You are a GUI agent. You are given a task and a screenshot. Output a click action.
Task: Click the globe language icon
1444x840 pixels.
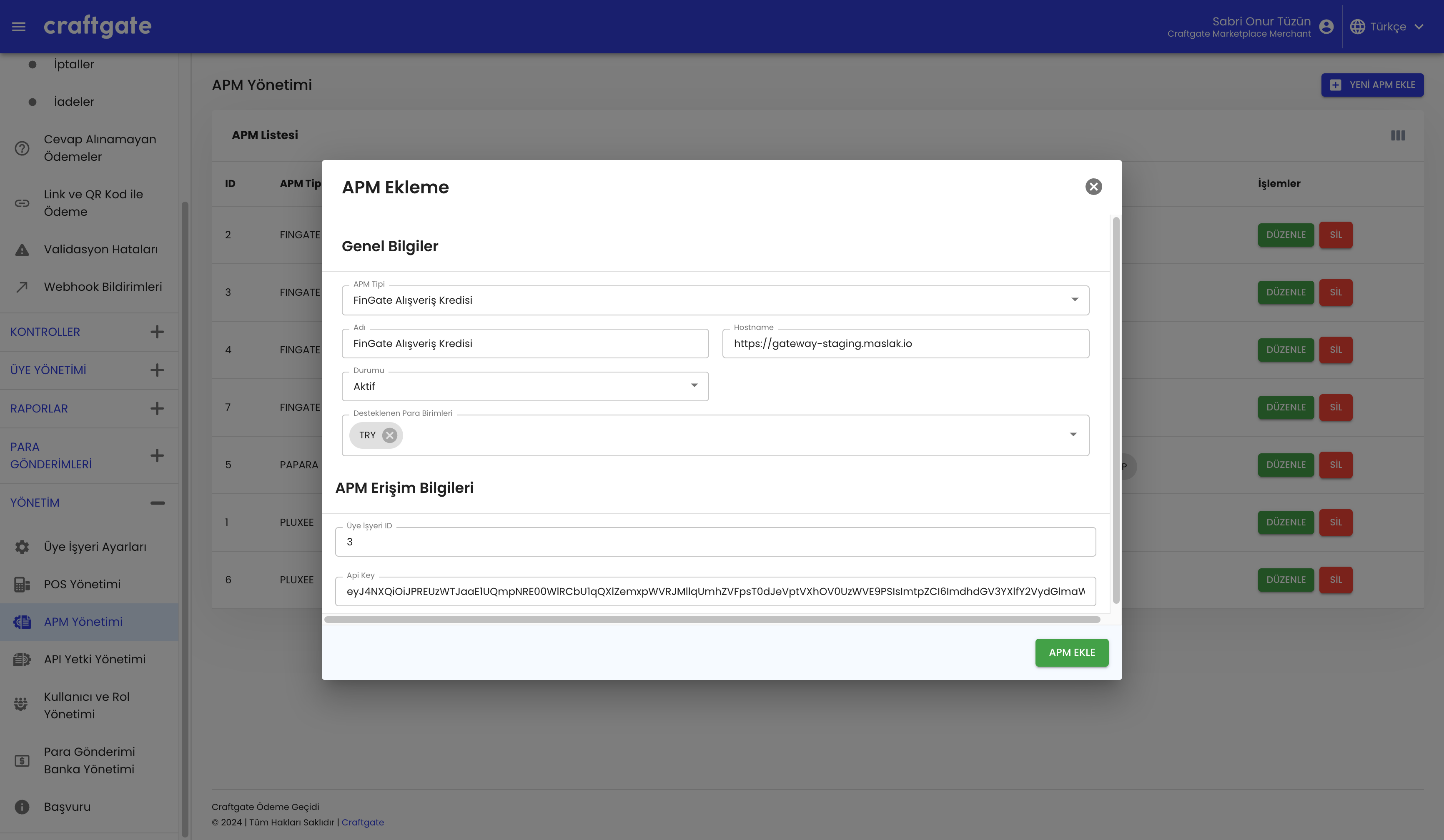[1357, 26]
